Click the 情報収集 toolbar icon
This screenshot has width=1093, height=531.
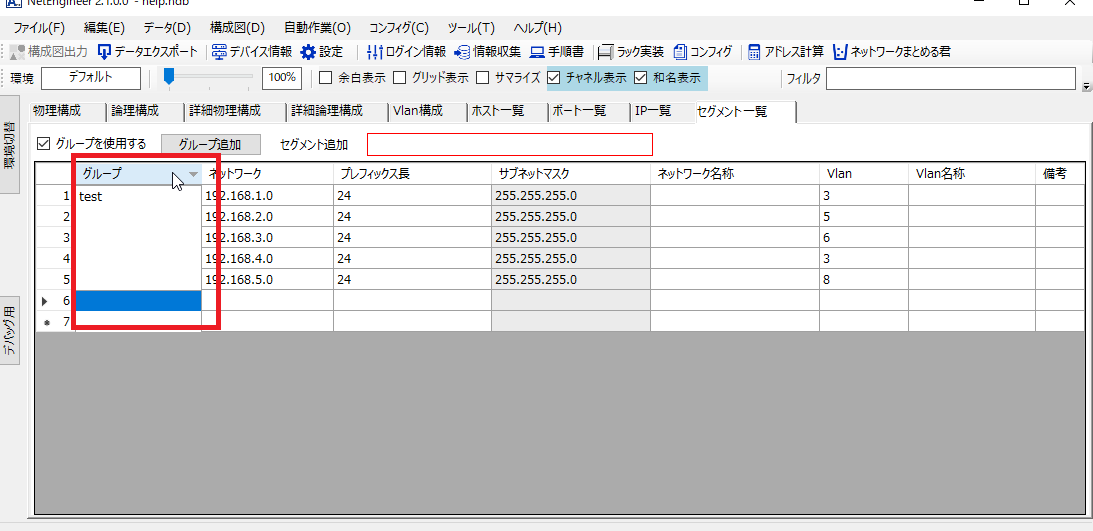[x=462, y=52]
